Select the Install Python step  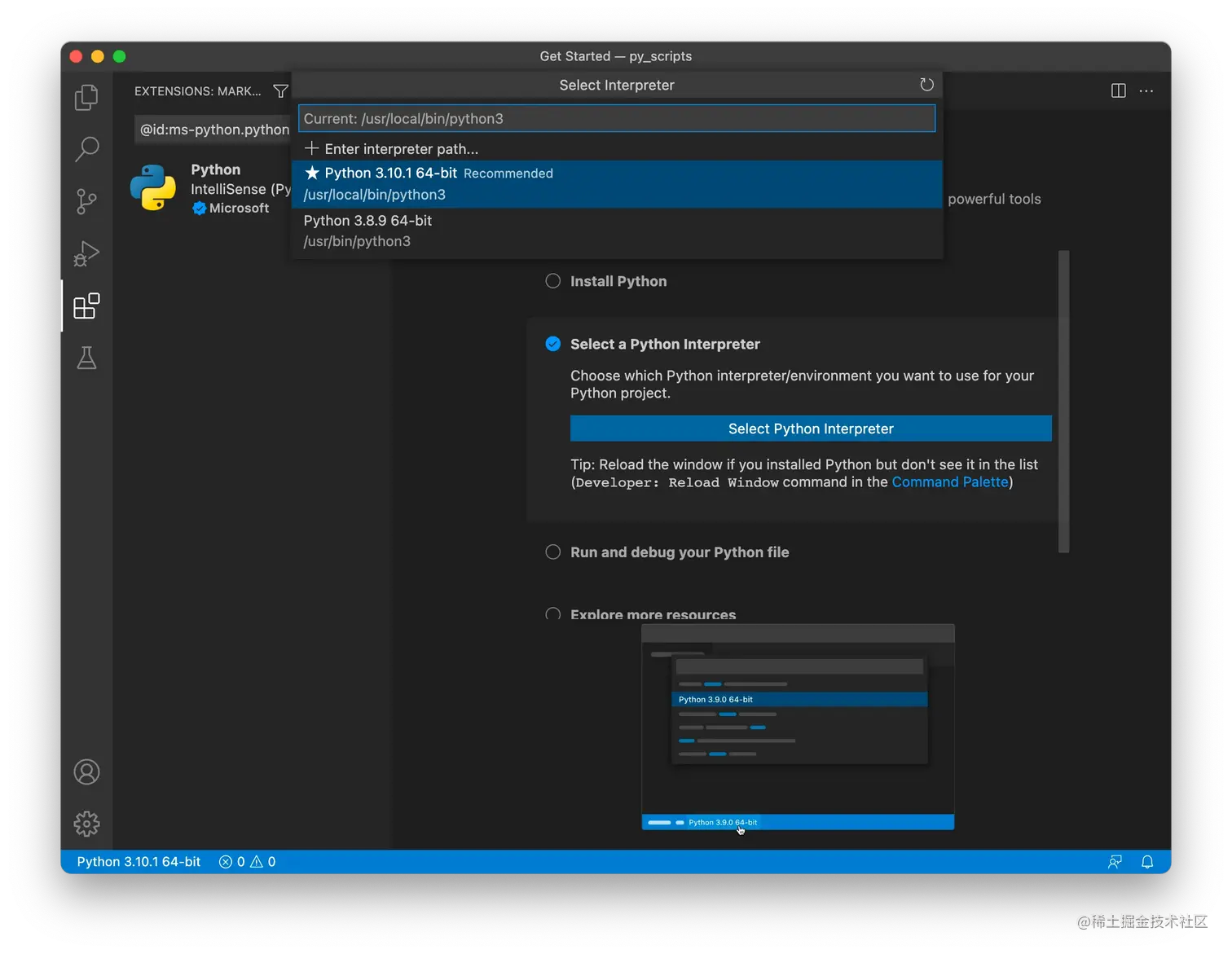tap(618, 281)
